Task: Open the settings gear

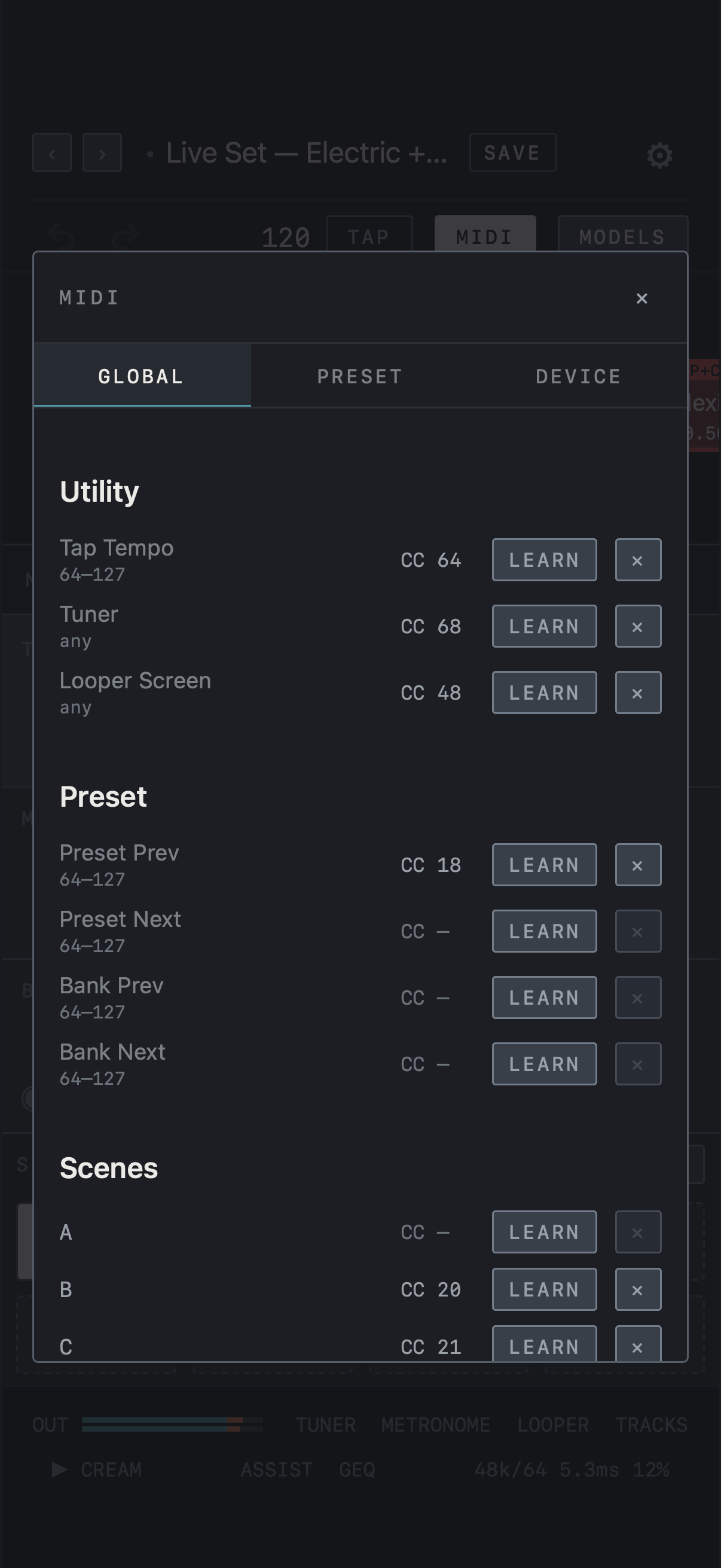Action: (659, 155)
